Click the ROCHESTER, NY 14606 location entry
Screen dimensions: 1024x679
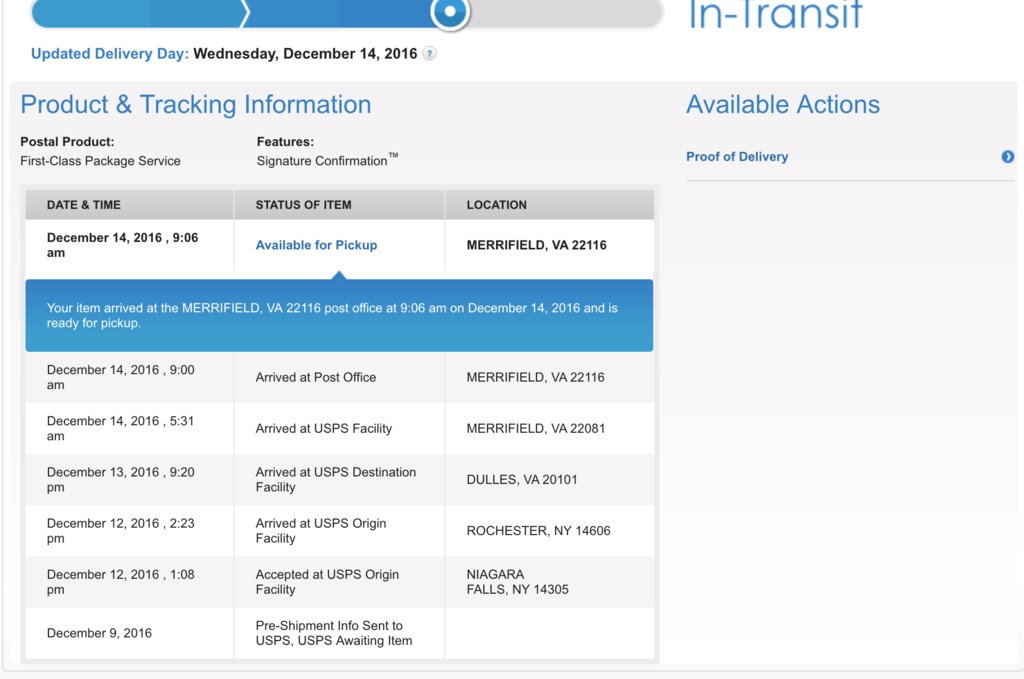[x=538, y=531]
